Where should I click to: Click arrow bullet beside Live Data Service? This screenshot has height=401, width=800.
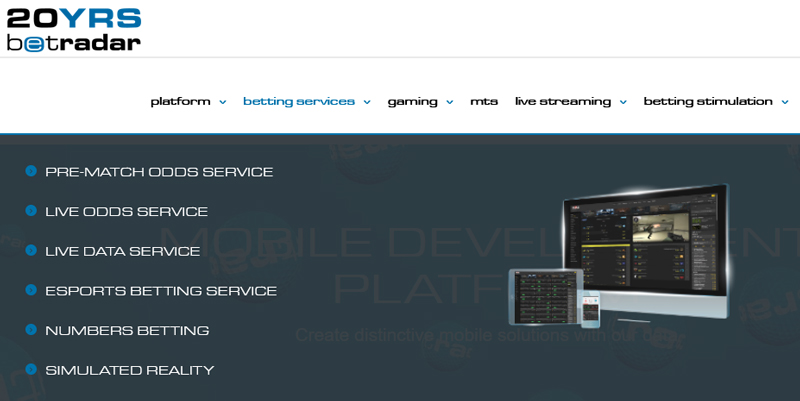(x=31, y=250)
